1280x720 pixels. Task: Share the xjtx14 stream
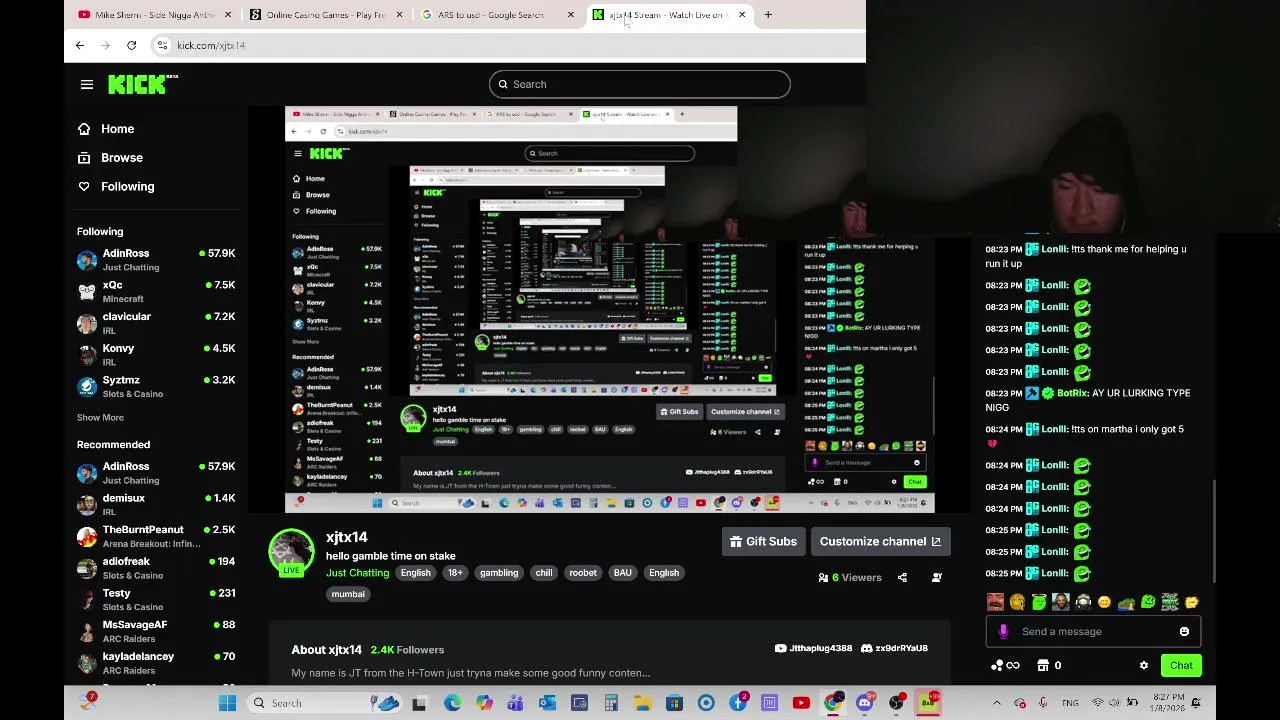tap(902, 577)
